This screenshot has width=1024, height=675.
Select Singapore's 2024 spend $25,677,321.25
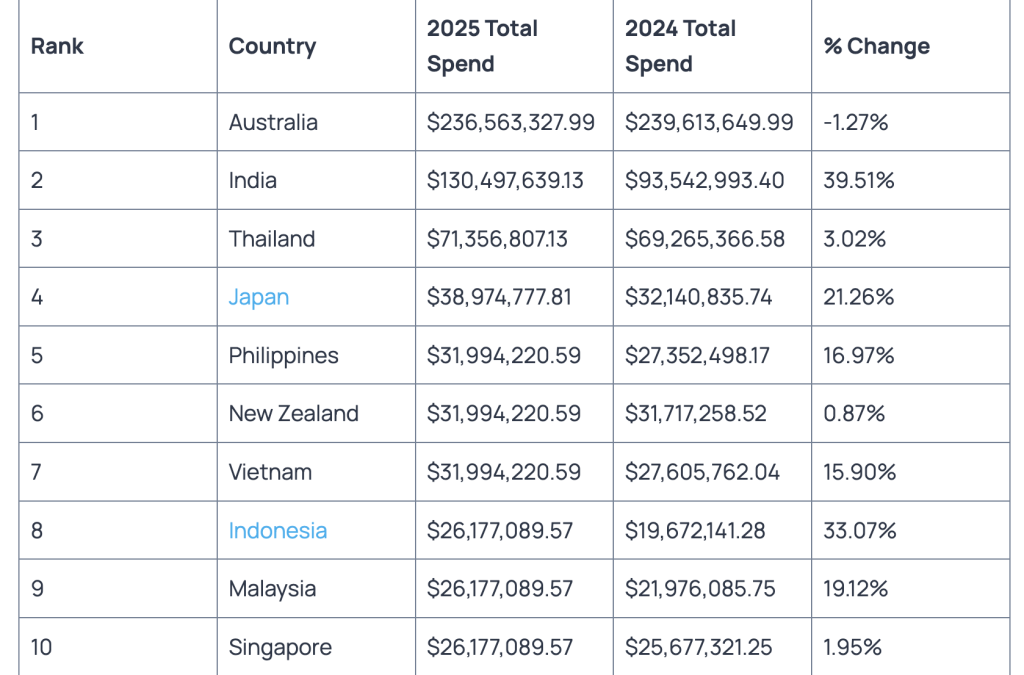698,647
